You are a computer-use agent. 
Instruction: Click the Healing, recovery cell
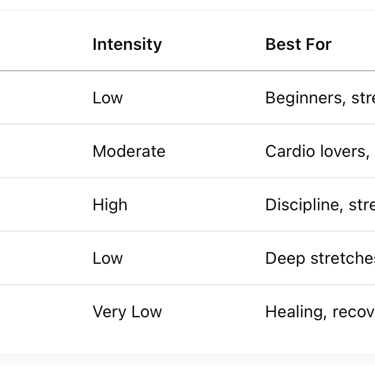pos(320,312)
